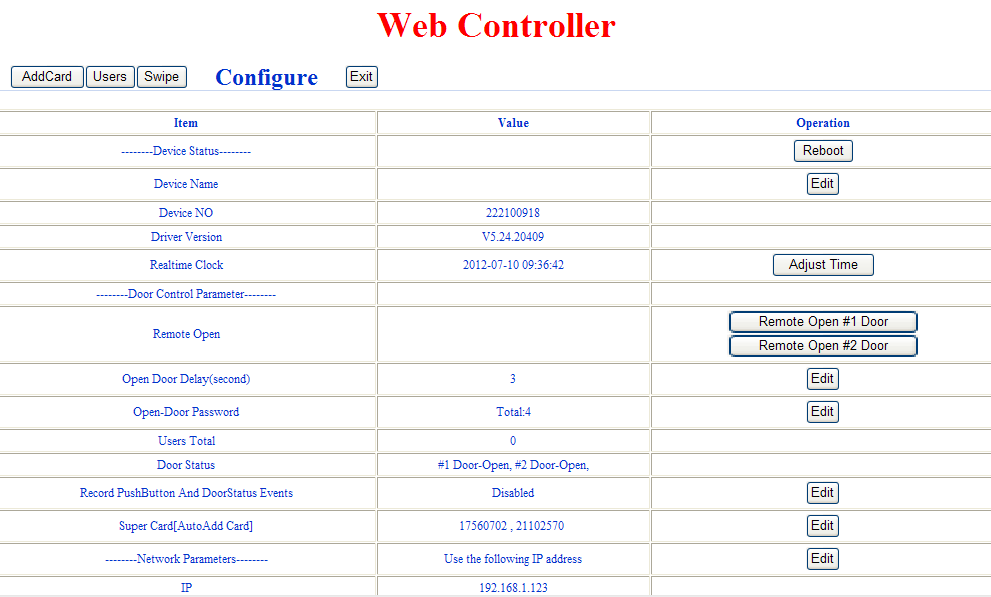The height and width of the screenshot is (597, 991).
Task: Edit the Device Name
Action: (x=822, y=183)
